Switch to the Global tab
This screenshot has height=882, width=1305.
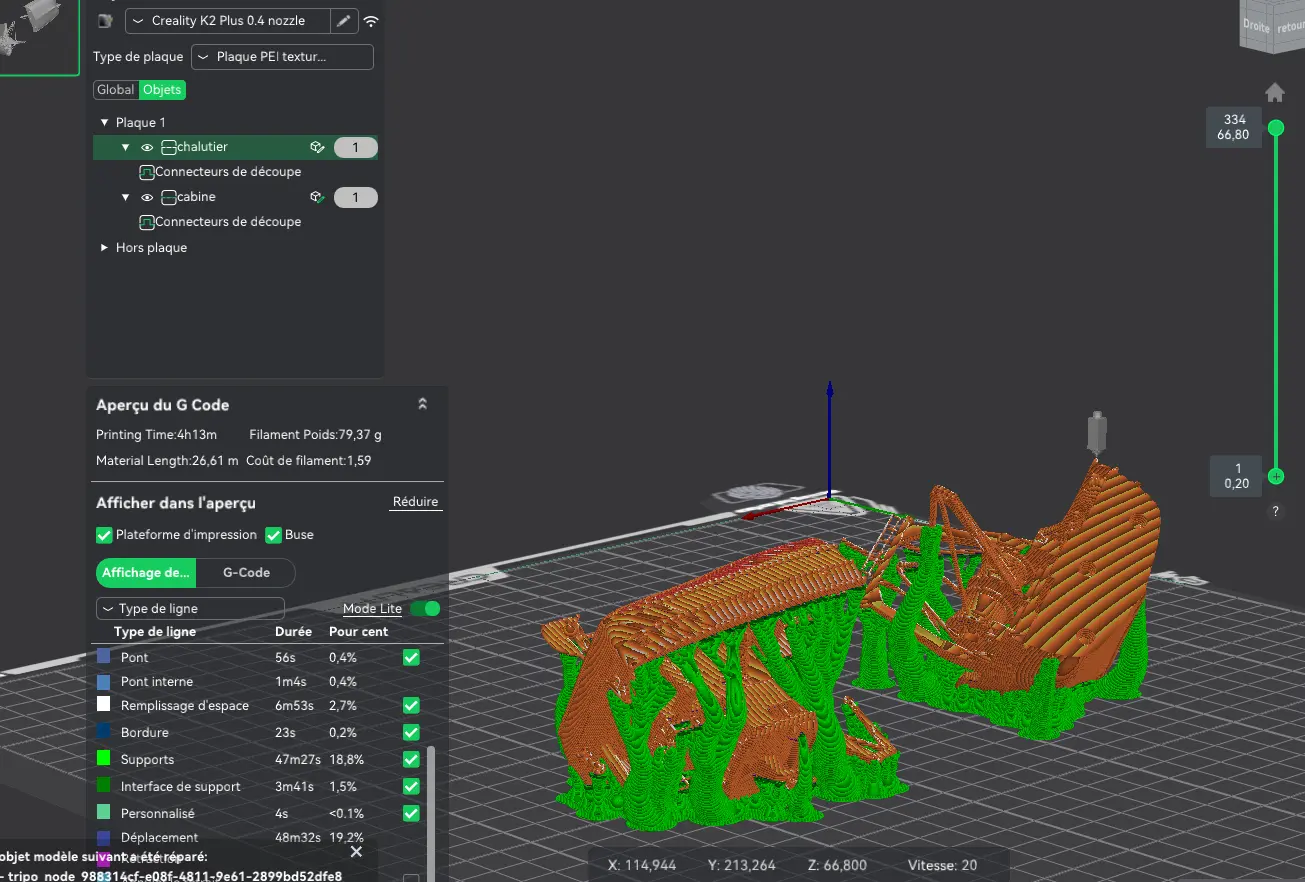click(116, 90)
